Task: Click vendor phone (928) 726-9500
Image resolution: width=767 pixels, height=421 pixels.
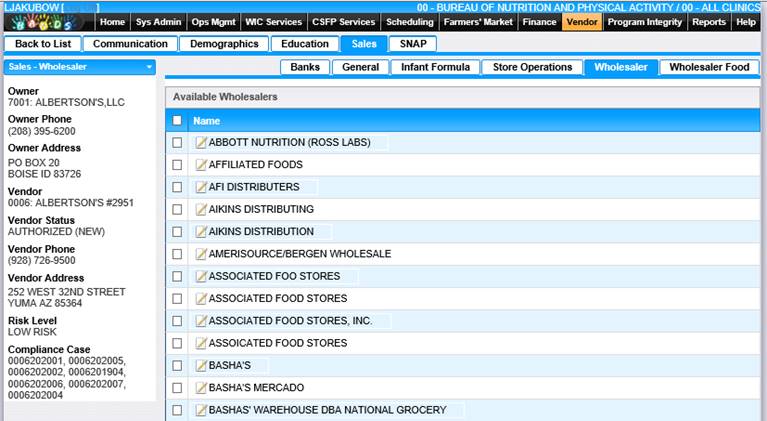Action: [42, 260]
